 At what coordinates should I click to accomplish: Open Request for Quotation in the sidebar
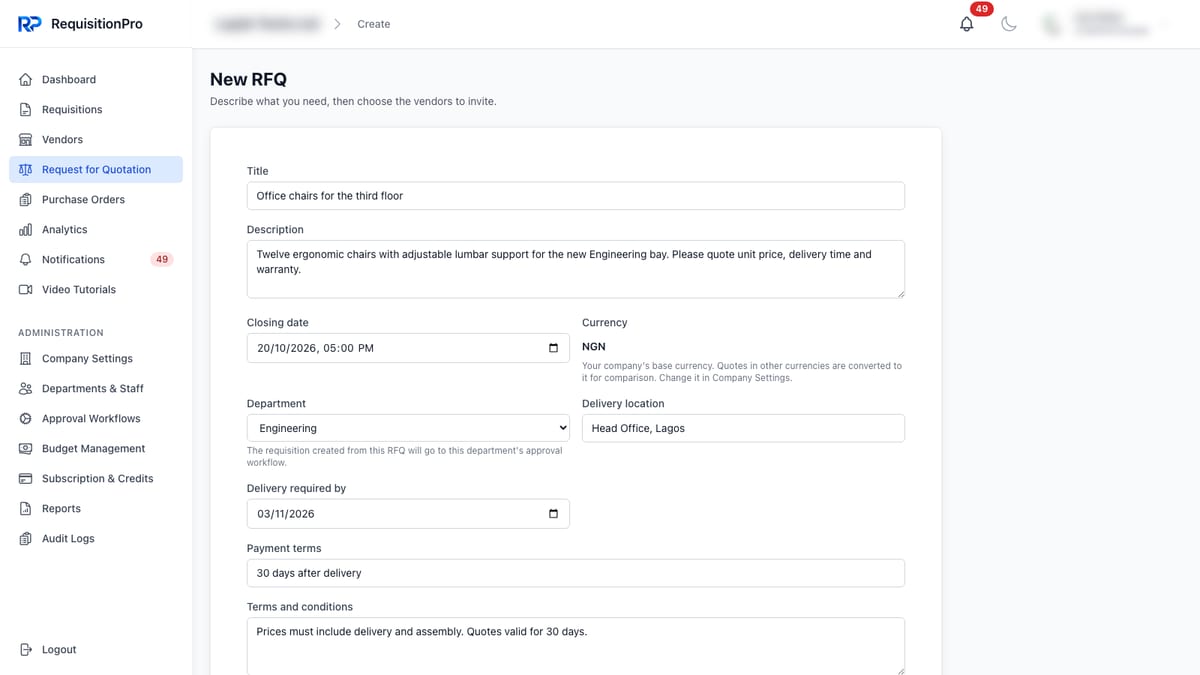click(x=96, y=169)
